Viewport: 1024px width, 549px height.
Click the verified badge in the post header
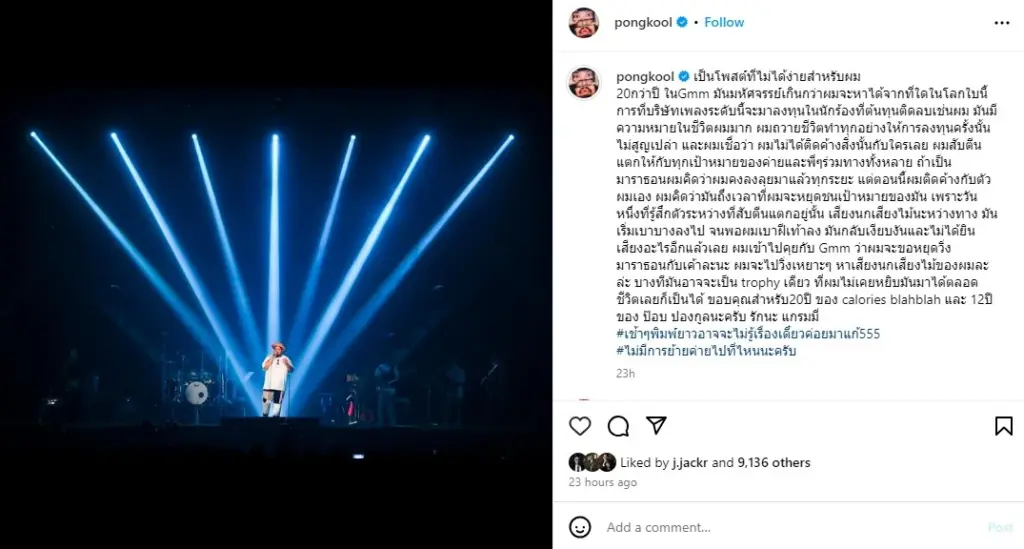(x=682, y=22)
